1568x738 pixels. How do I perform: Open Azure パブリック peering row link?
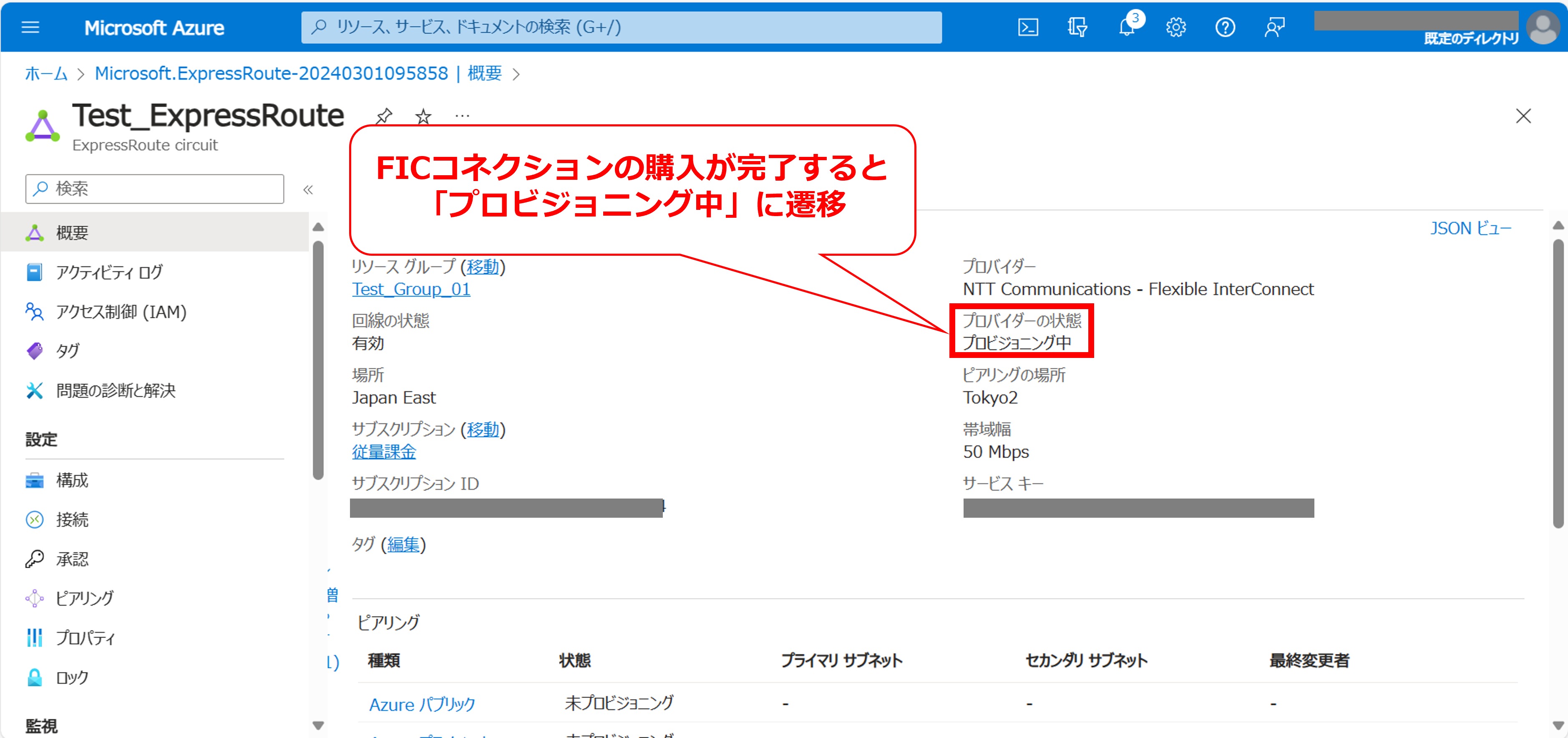(x=422, y=704)
